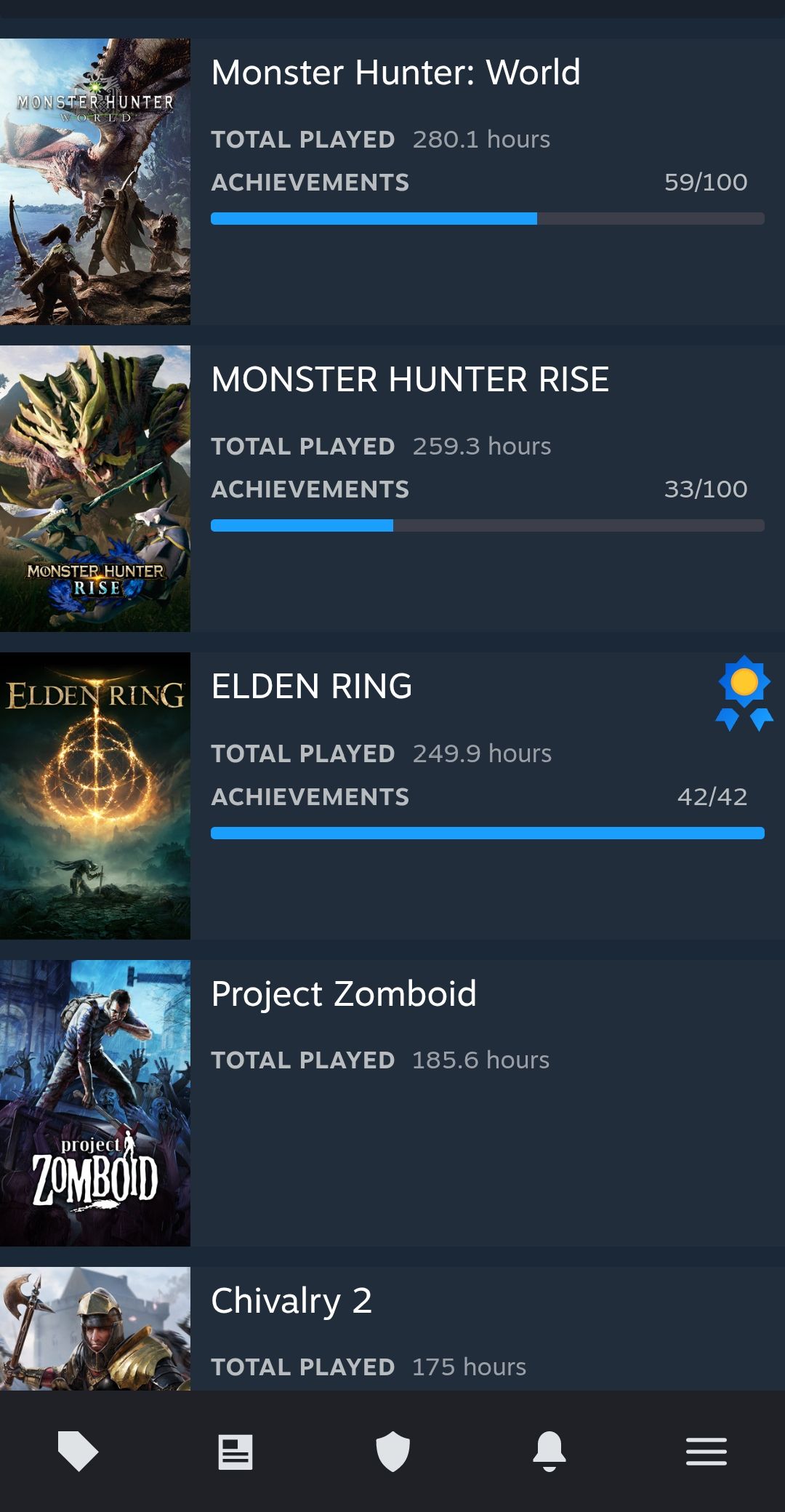785x1512 pixels.
Task: Open Chivalry 2 title link
Action: pyautogui.click(x=291, y=1300)
